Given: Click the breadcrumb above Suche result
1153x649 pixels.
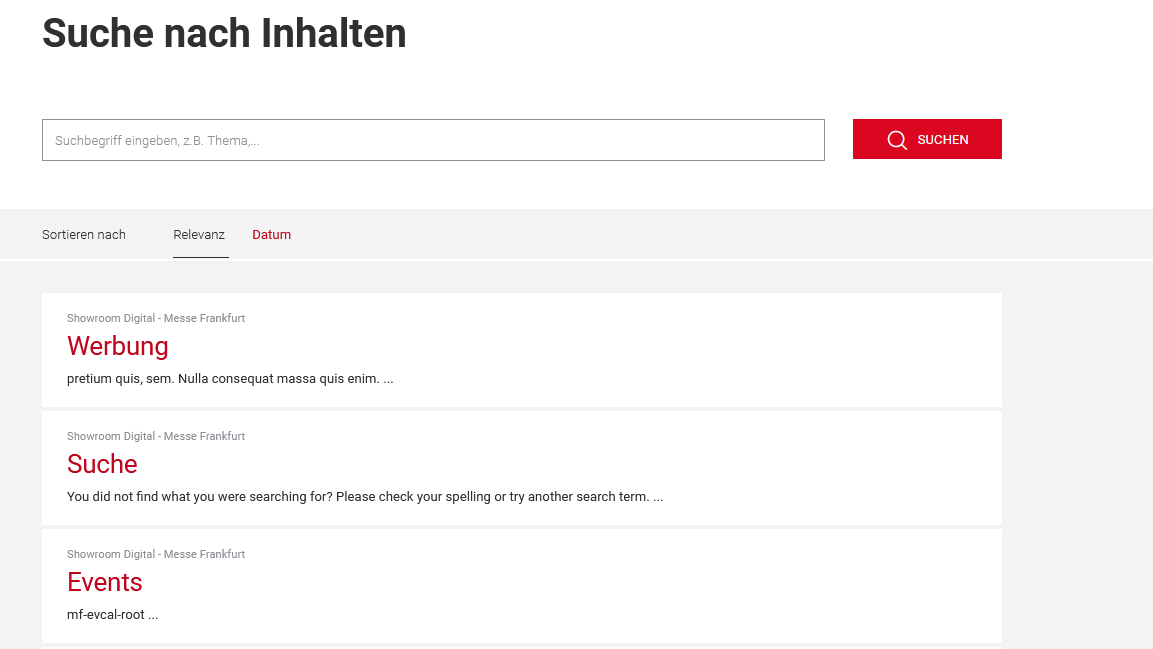Looking at the screenshot, I should point(156,436).
